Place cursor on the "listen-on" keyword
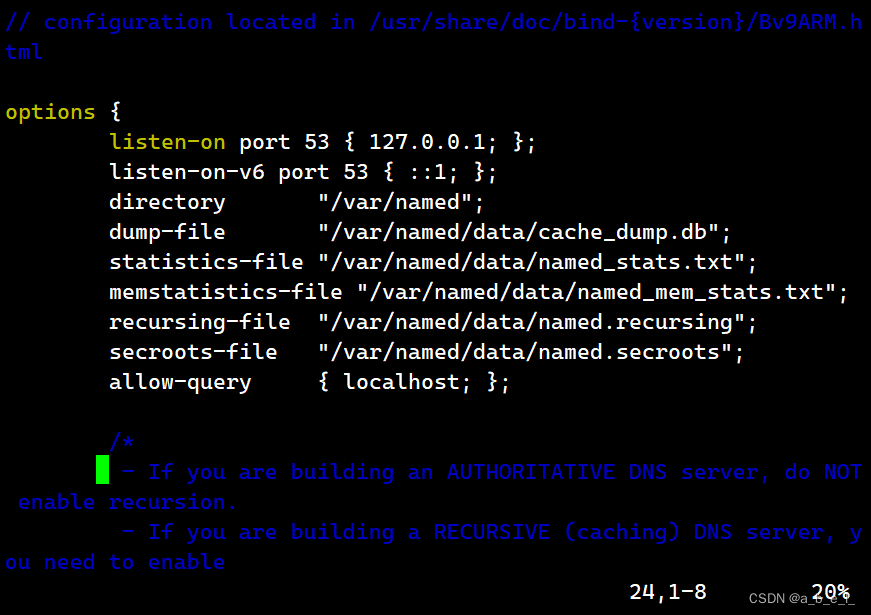Screen dimensions: 871x615 [x=167, y=142]
